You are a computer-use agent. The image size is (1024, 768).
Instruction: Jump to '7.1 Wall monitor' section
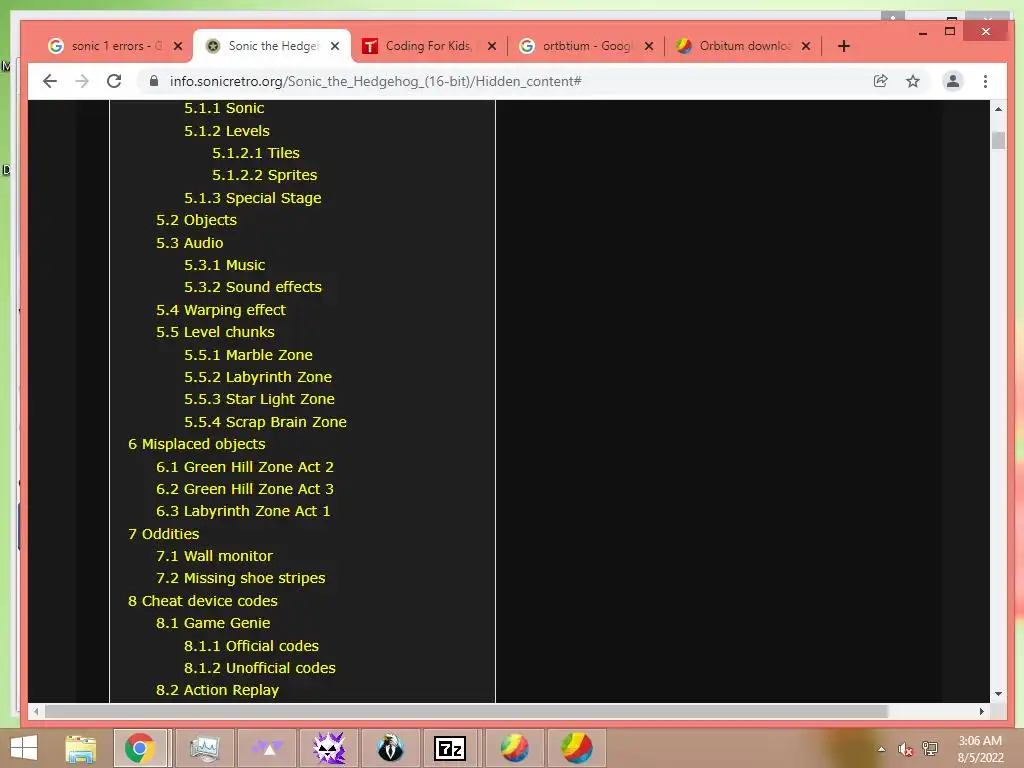[214, 556]
